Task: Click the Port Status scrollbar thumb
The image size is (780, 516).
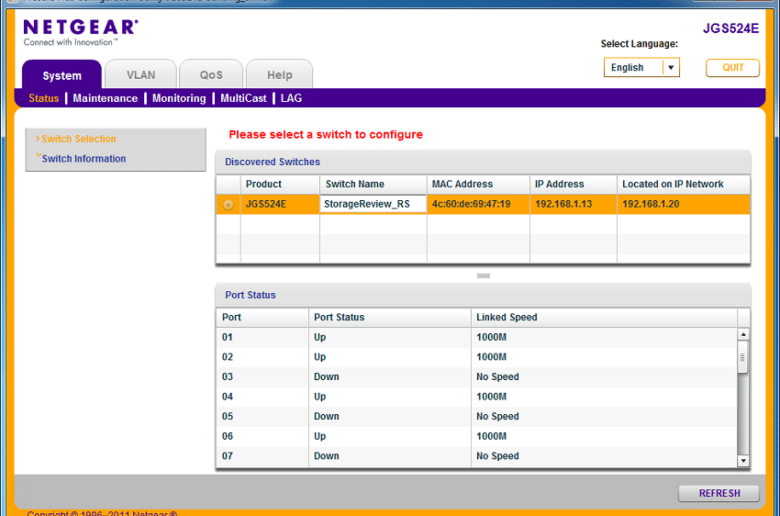Action: [x=743, y=357]
